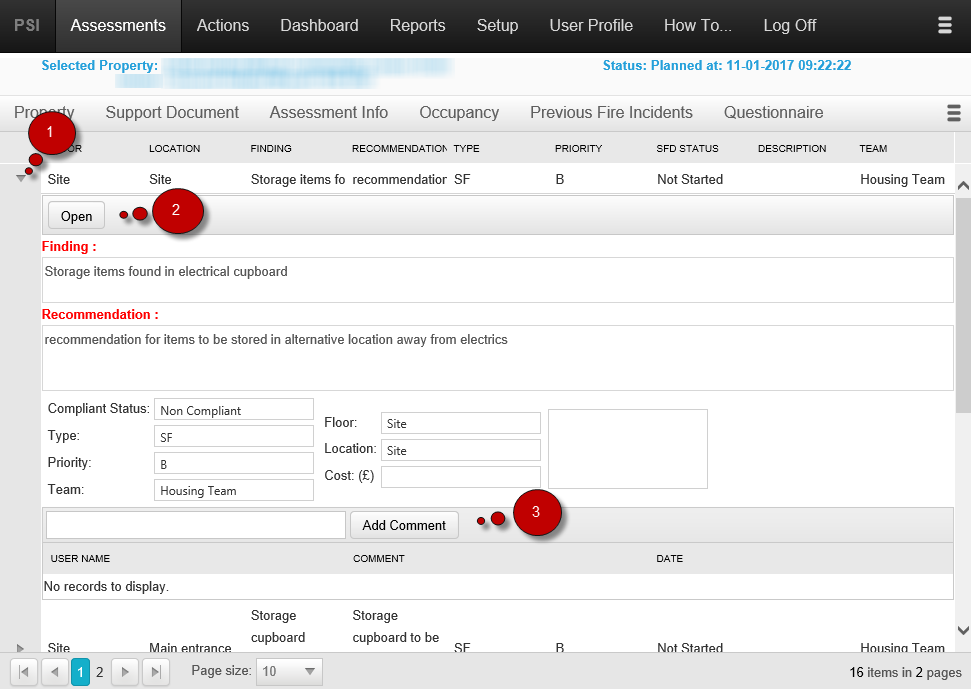Image resolution: width=971 pixels, height=689 pixels.
Task: Sort comments by USER NAME header
Action: [81, 558]
